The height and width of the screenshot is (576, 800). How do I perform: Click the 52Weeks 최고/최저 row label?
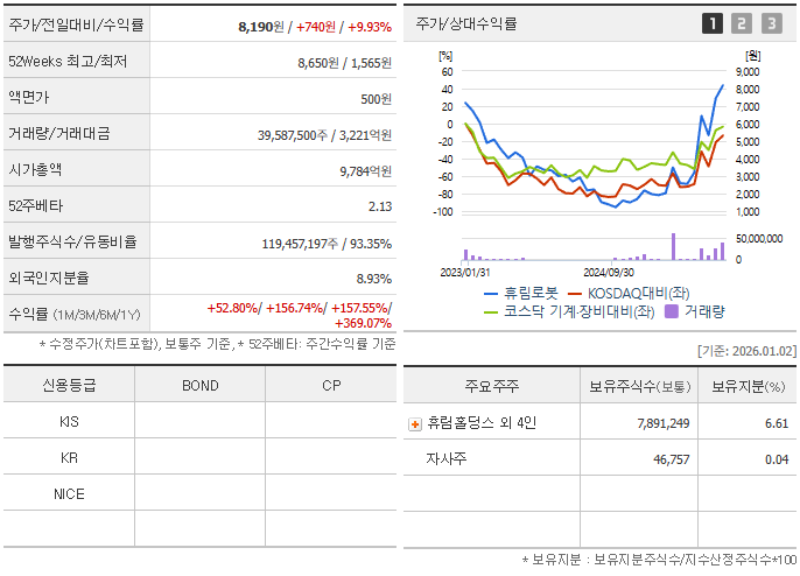67,61
